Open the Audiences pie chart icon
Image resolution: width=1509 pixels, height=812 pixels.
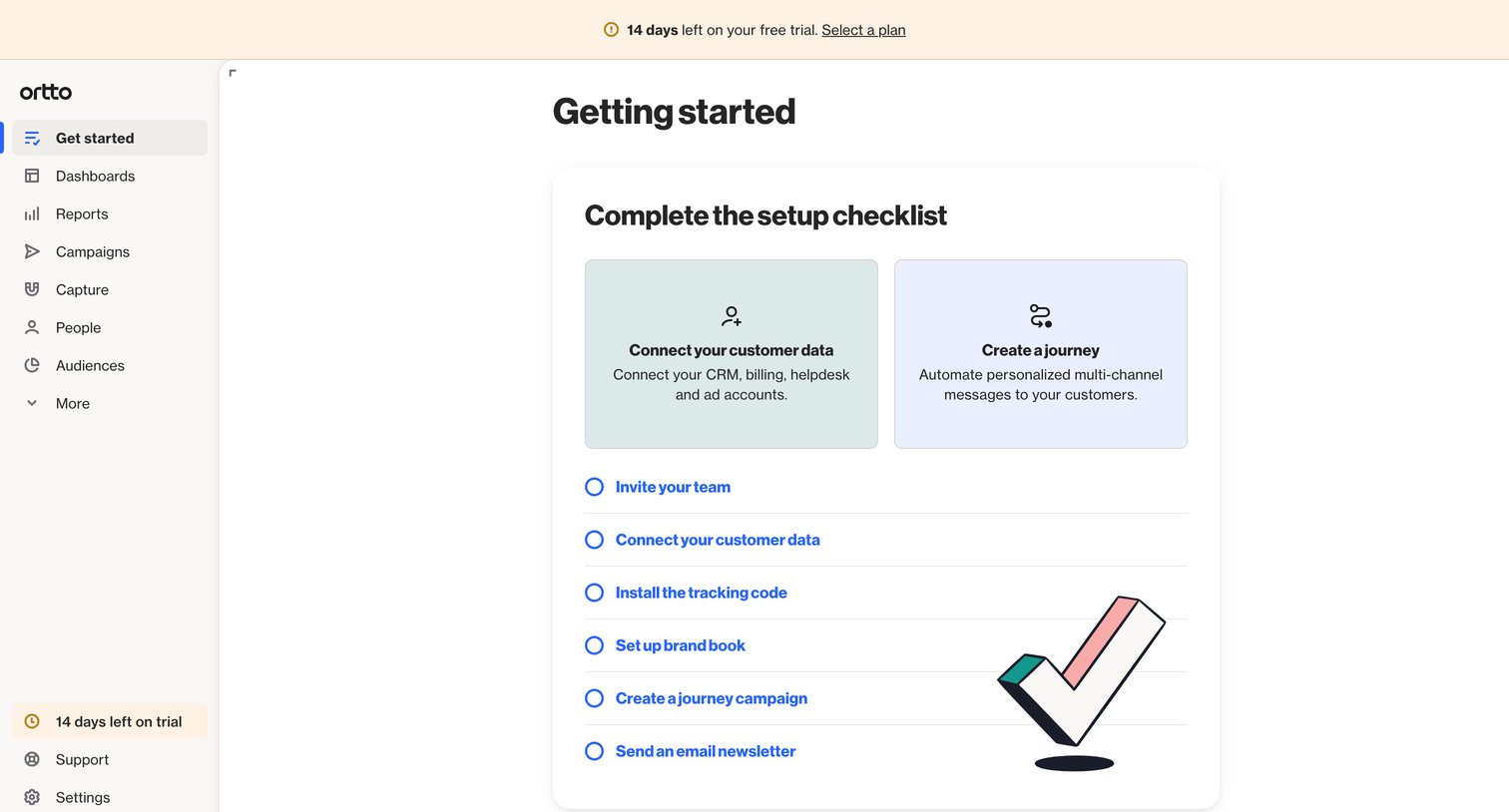[x=32, y=365]
